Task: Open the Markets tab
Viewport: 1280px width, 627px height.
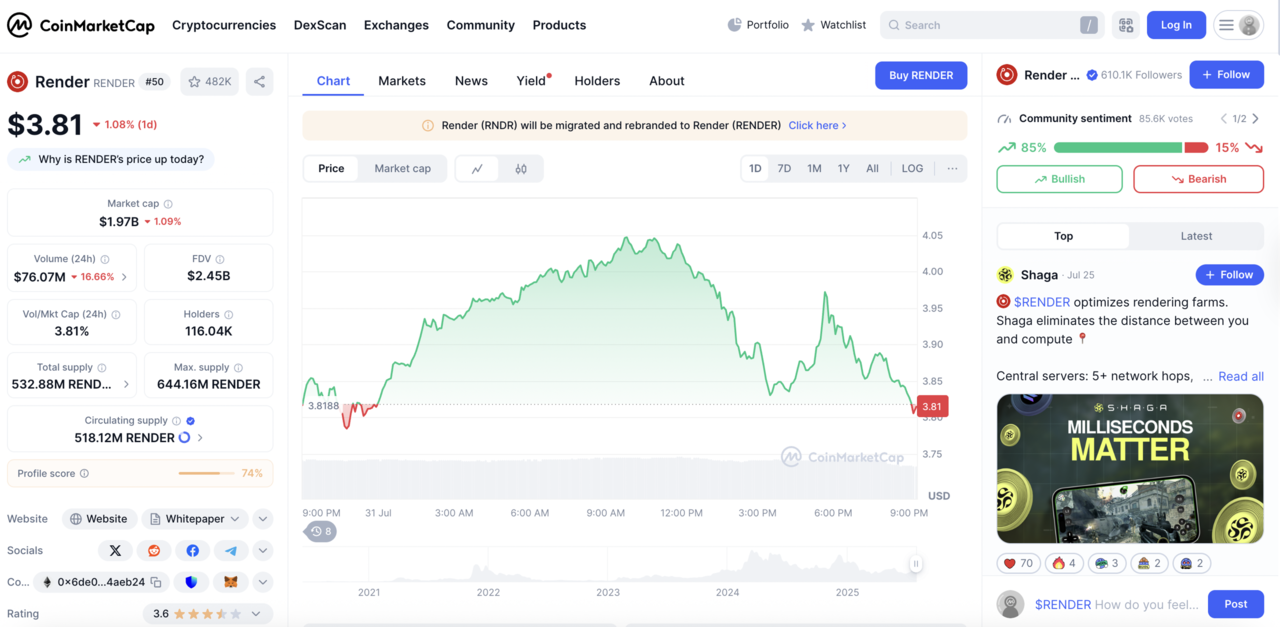Action: (402, 81)
